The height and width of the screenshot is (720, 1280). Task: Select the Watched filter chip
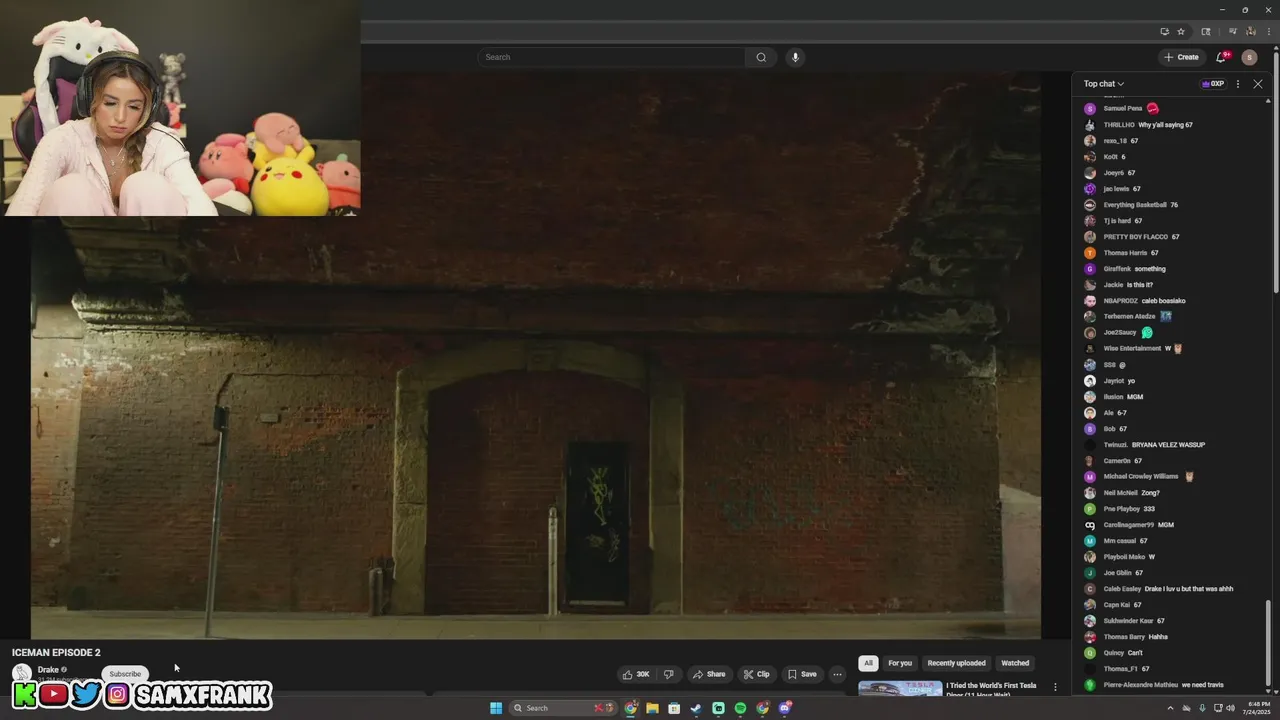(x=1015, y=663)
